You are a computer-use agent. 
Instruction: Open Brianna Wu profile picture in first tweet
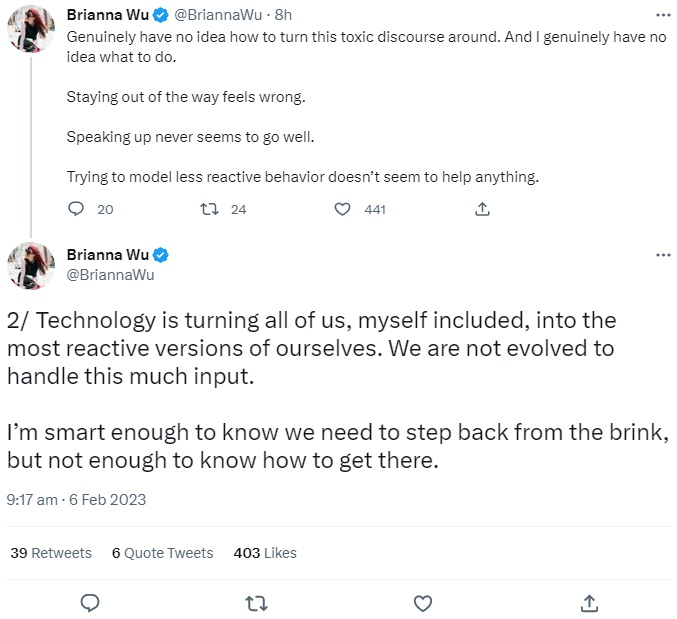[x=31, y=28]
